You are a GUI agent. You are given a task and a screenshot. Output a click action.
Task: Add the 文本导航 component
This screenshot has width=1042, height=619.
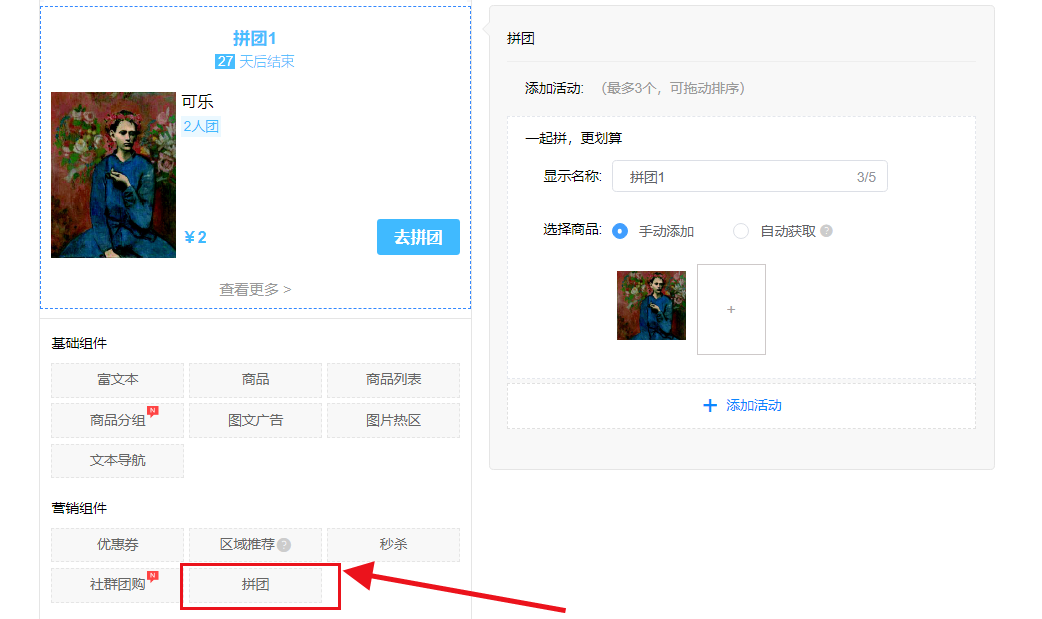point(117,460)
